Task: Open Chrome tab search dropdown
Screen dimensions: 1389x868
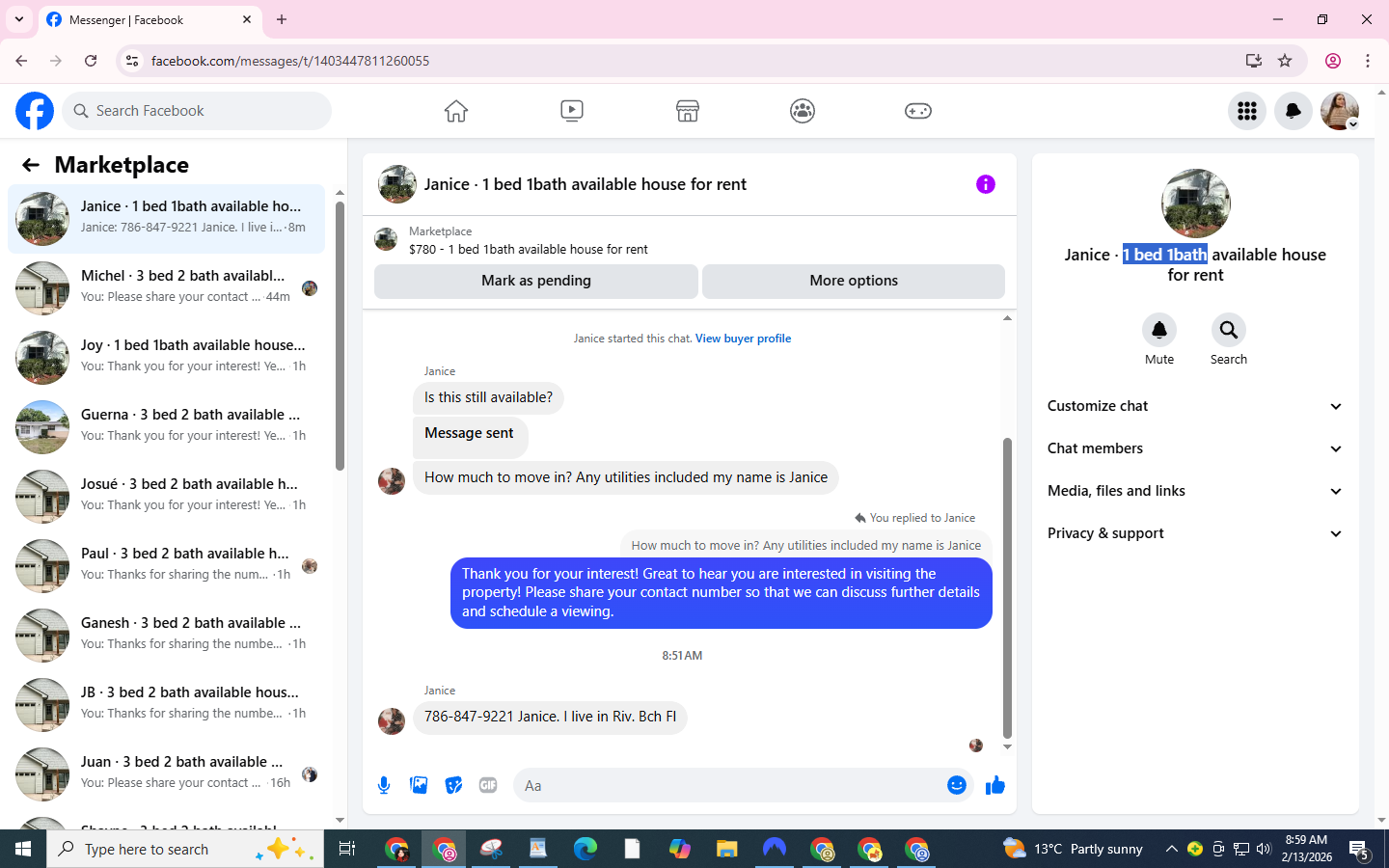Action: (x=19, y=19)
